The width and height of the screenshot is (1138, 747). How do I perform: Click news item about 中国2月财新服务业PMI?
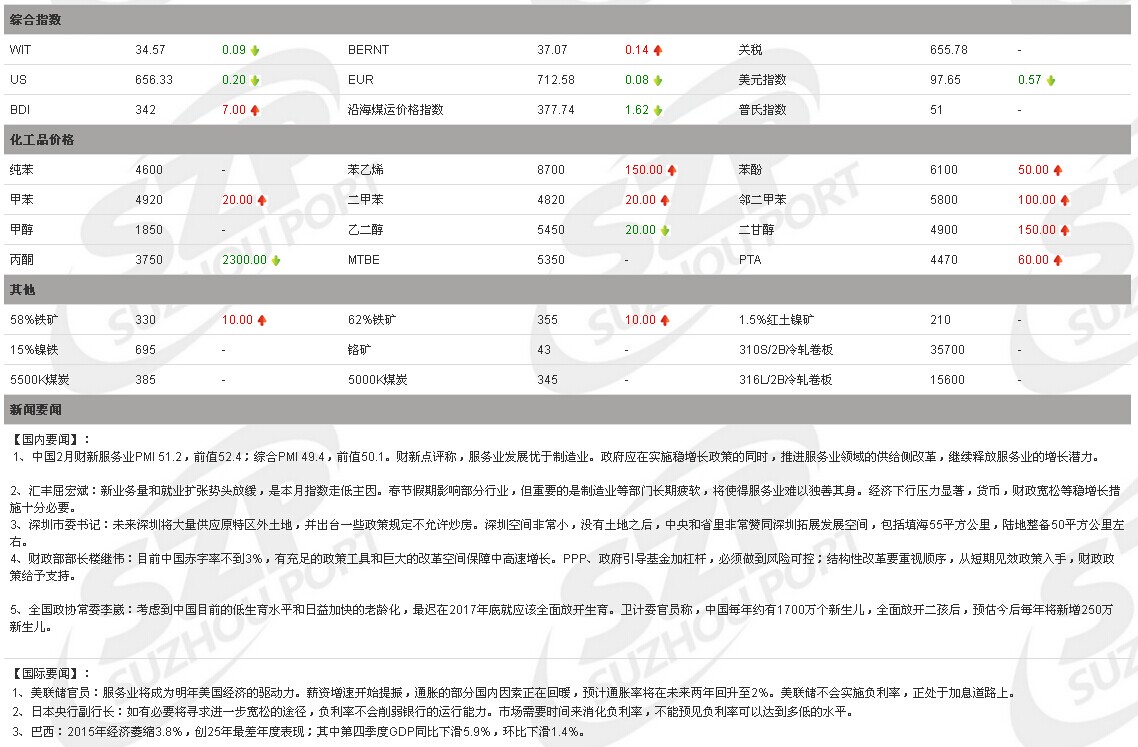(x=557, y=457)
